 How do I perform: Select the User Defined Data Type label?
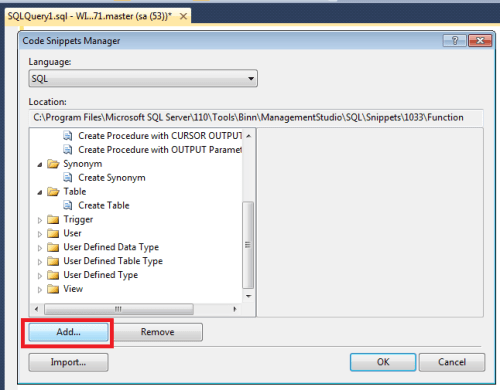pyautogui.click(x=111, y=247)
